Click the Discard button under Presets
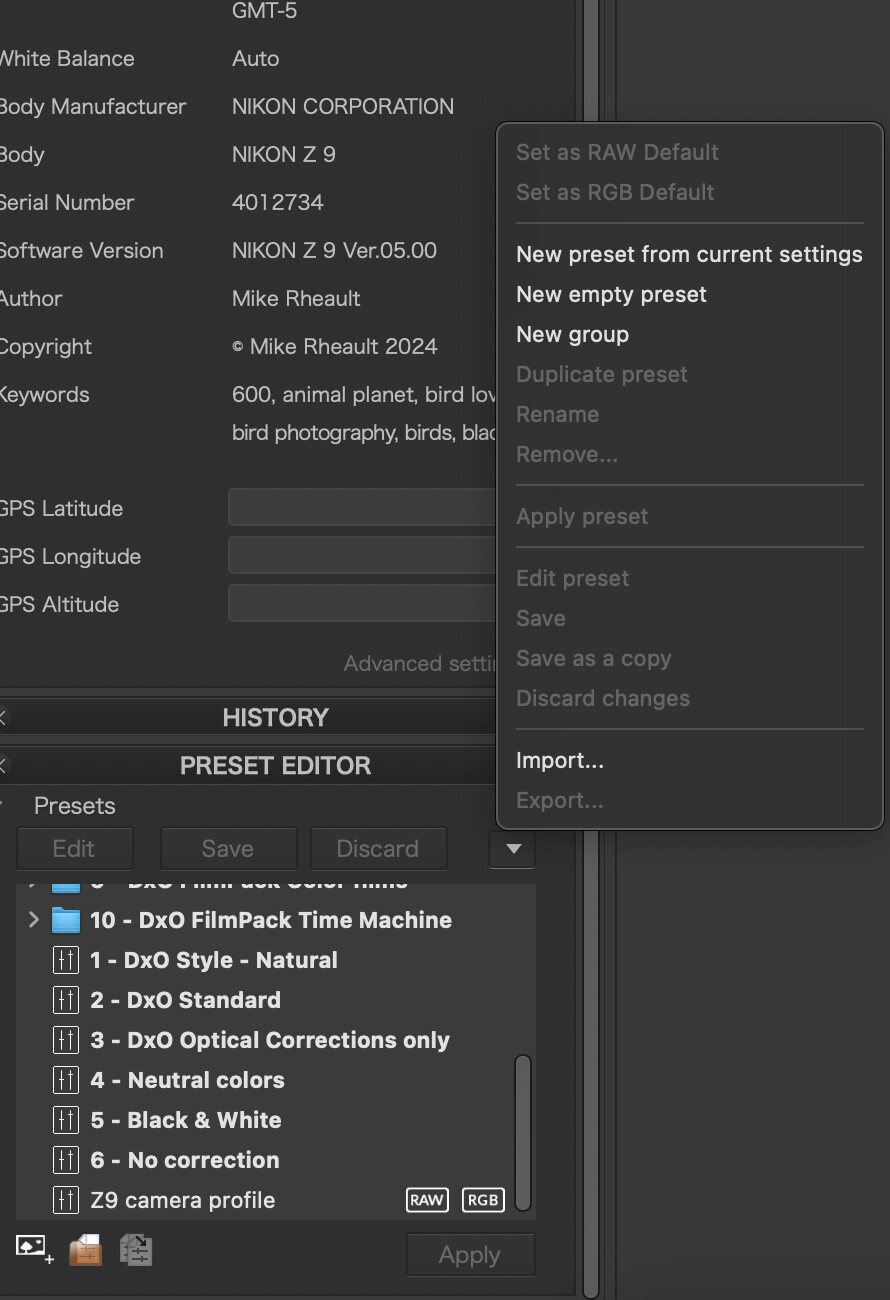Viewport: 890px width, 1300px height. (378, 849)
